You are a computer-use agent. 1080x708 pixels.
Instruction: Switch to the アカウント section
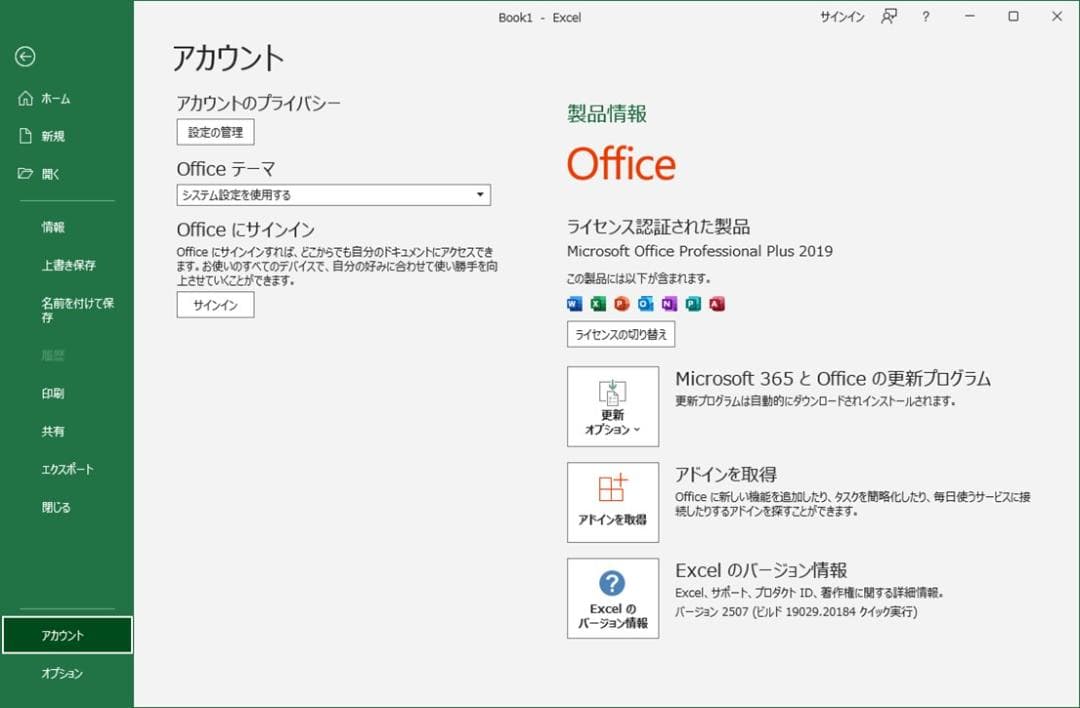click(60, 634)
